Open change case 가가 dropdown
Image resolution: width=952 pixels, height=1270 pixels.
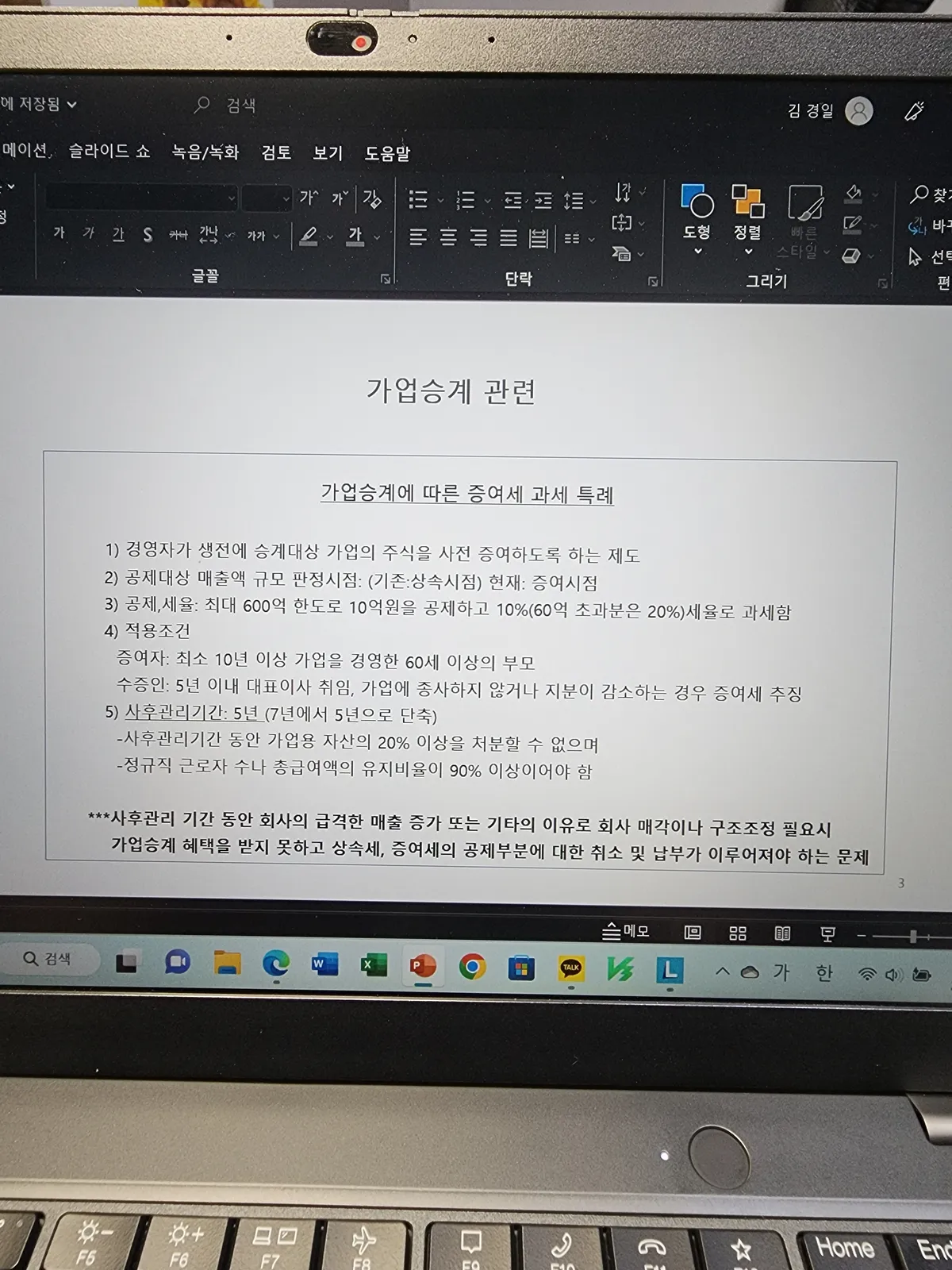[263, 236]
